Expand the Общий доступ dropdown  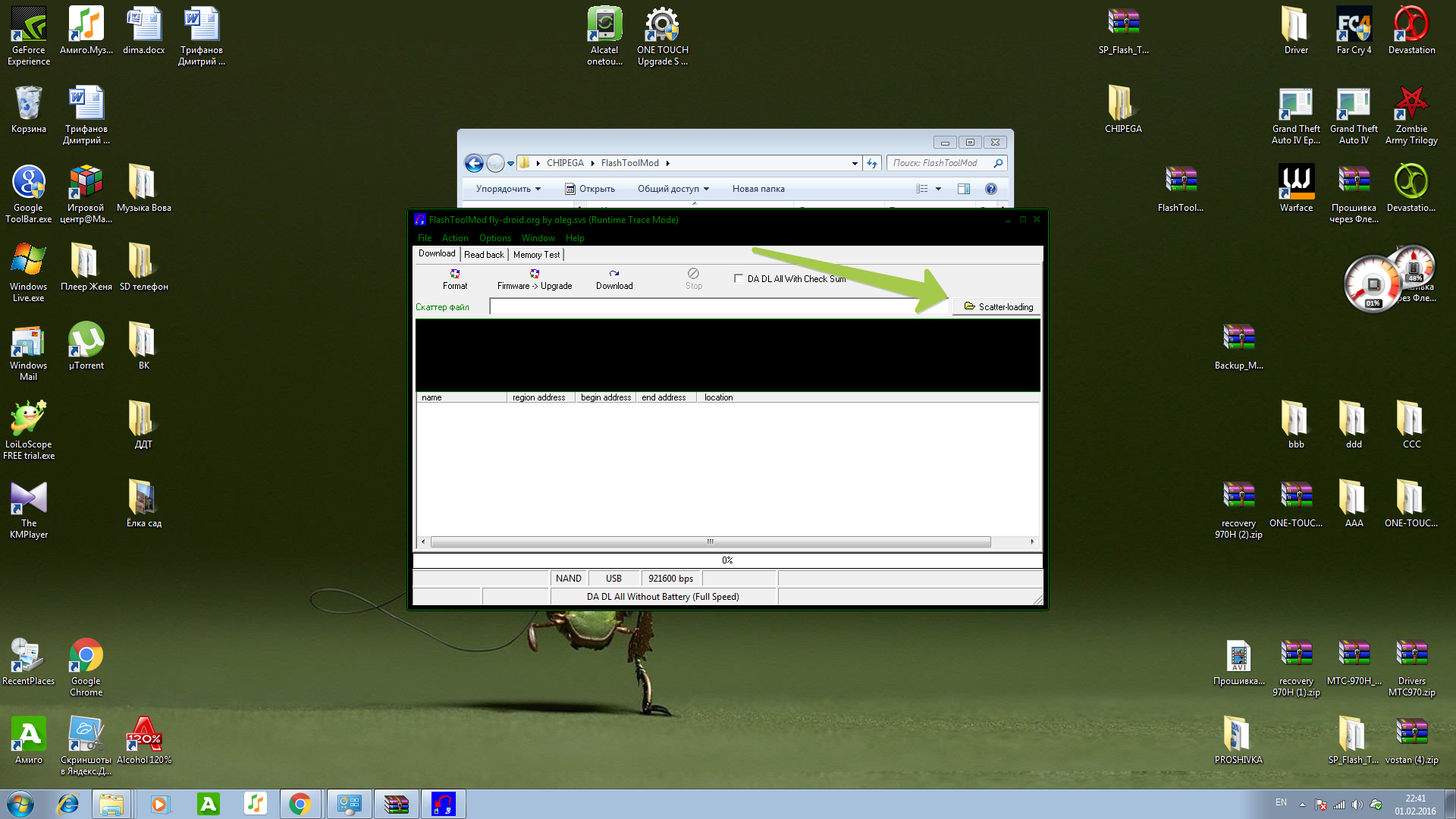(673, 189)
